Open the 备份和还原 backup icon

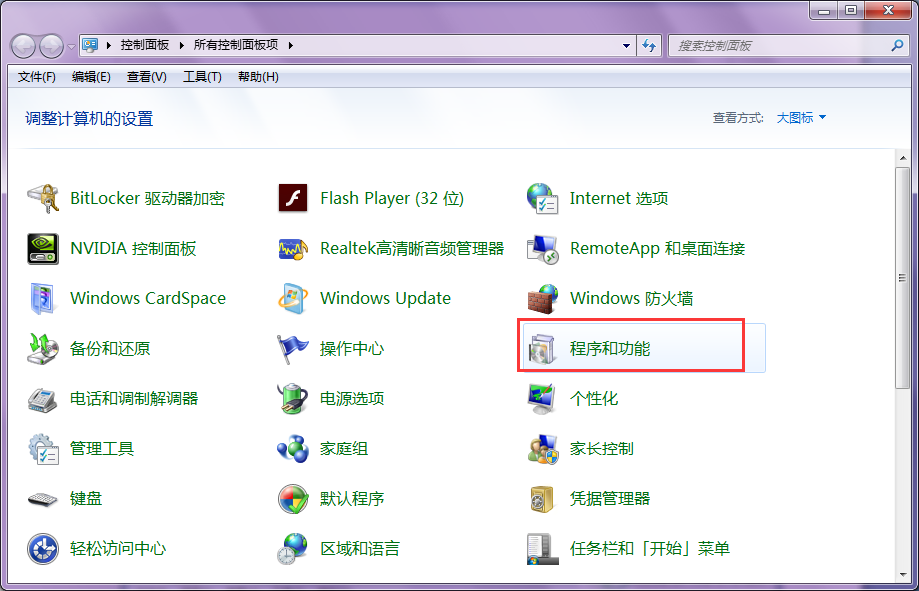[x=43, y=348]
